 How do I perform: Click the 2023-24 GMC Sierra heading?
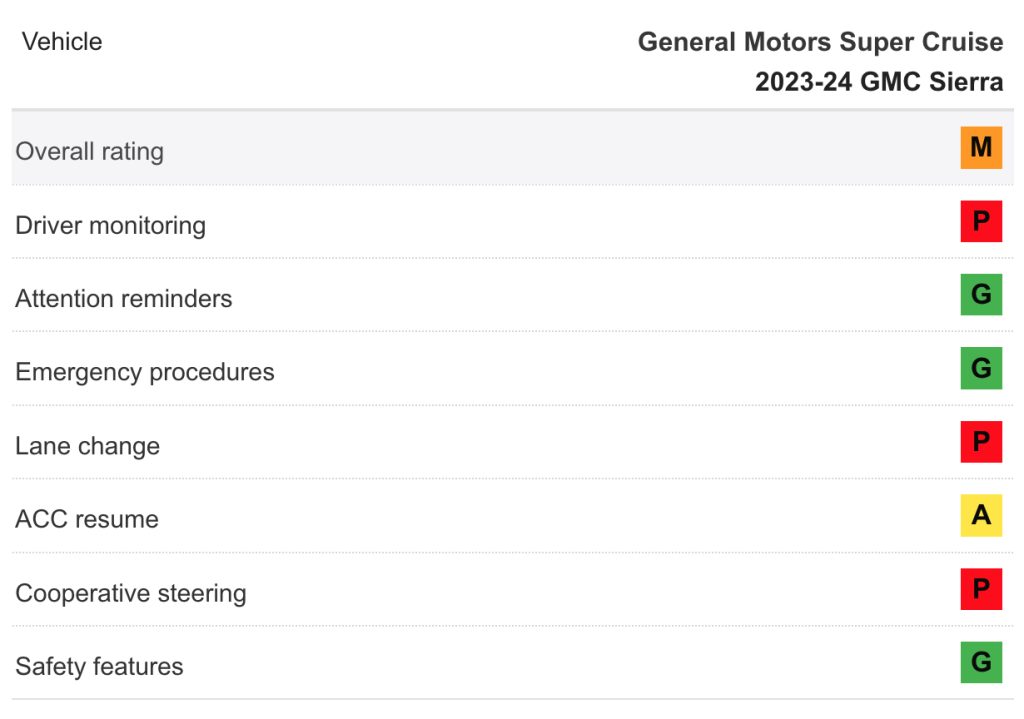(x=879, y=82)
